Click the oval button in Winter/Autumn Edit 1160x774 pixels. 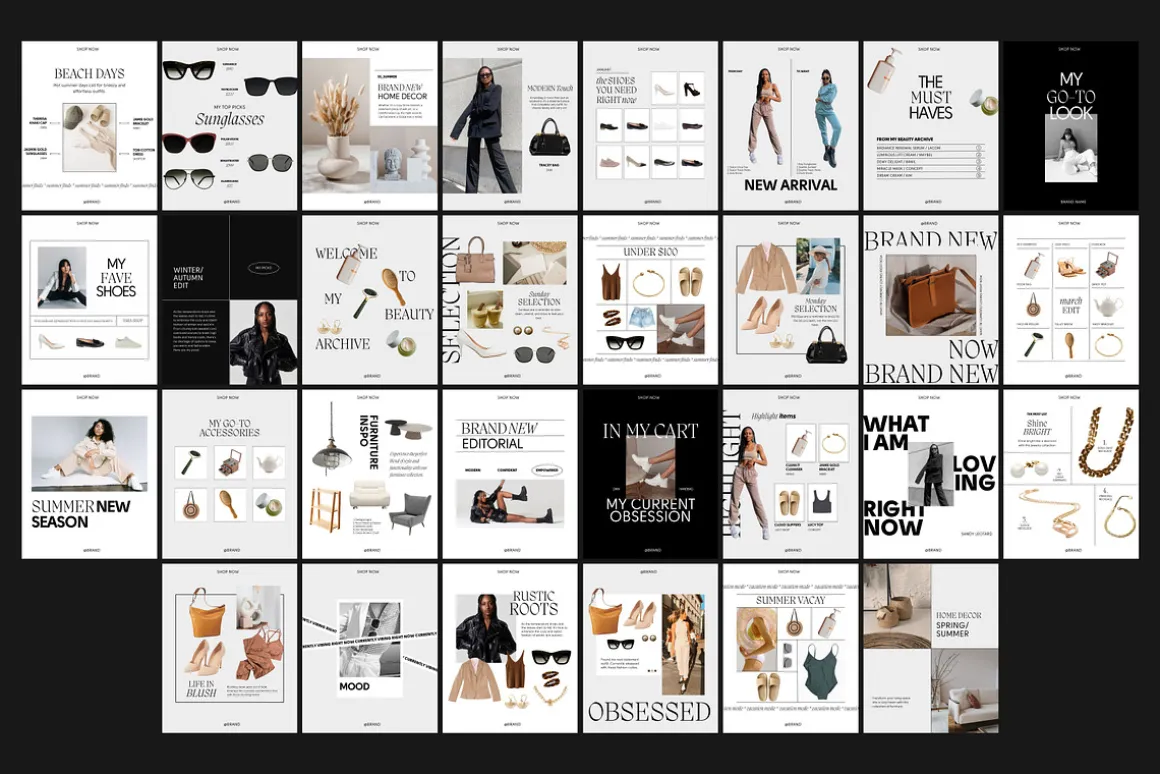tap(264, 268)
